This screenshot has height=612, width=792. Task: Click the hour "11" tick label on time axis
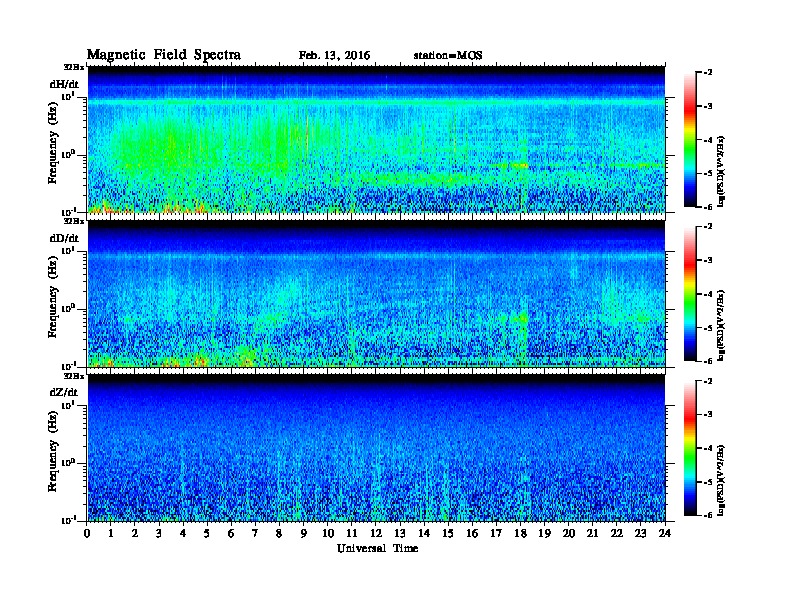point(352,534)
